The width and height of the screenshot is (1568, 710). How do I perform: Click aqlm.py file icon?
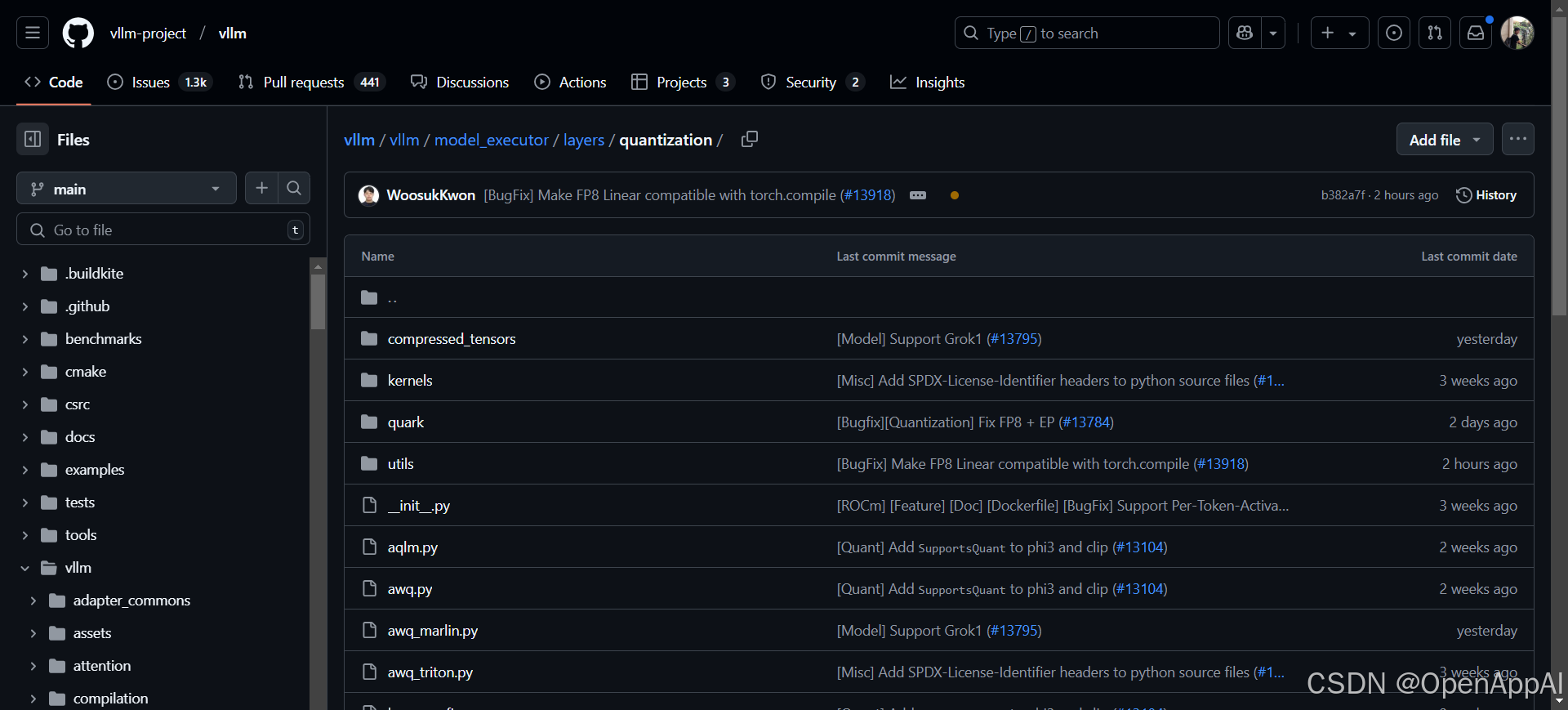click(369, 547)
